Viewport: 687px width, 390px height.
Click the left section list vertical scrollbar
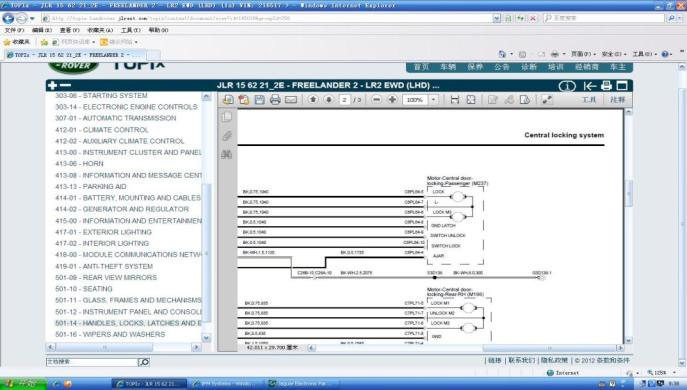pos(206,217)
